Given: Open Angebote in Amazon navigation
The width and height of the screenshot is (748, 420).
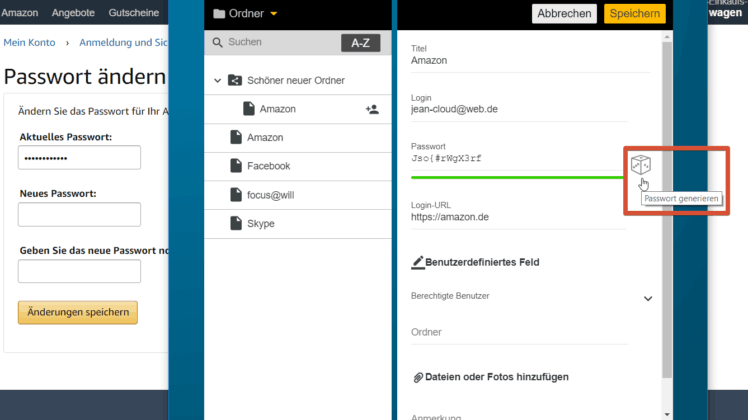Looking at the screenshot, I should coord(73,13).
